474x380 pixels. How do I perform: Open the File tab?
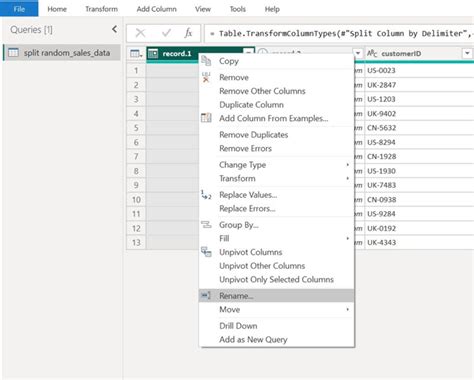[x=19, y=9]
